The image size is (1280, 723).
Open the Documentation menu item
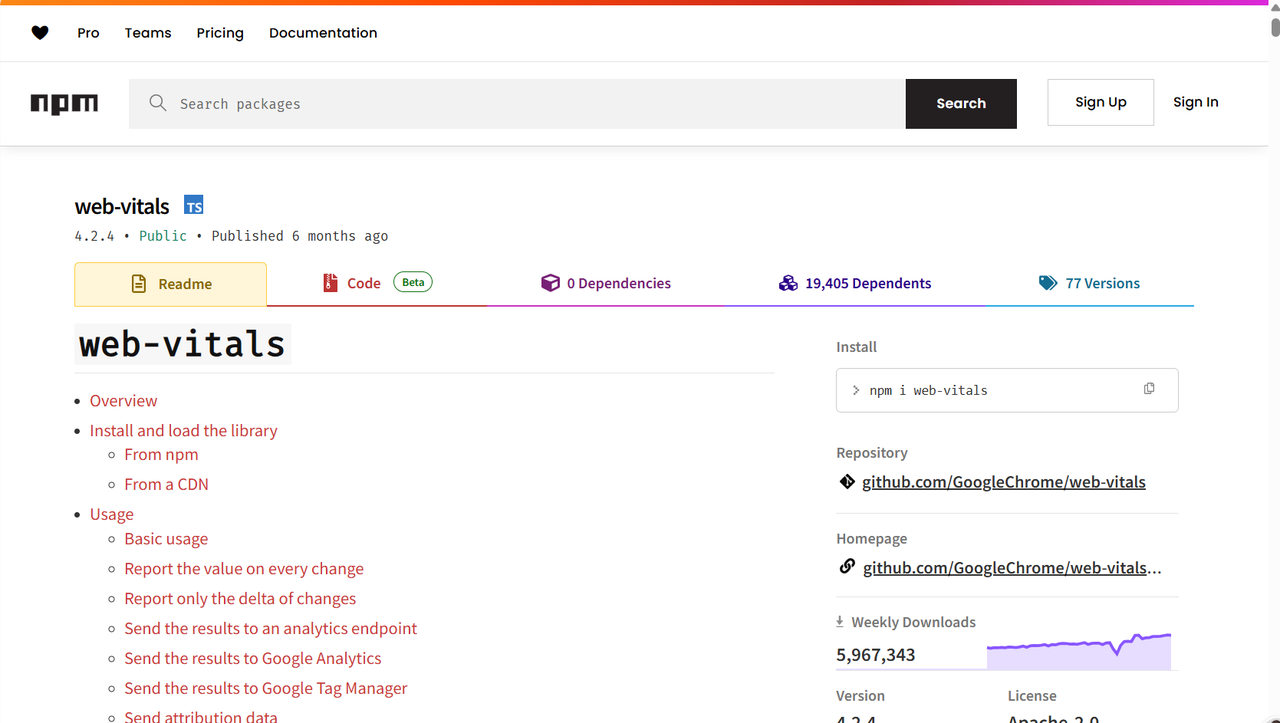(323, 33)
